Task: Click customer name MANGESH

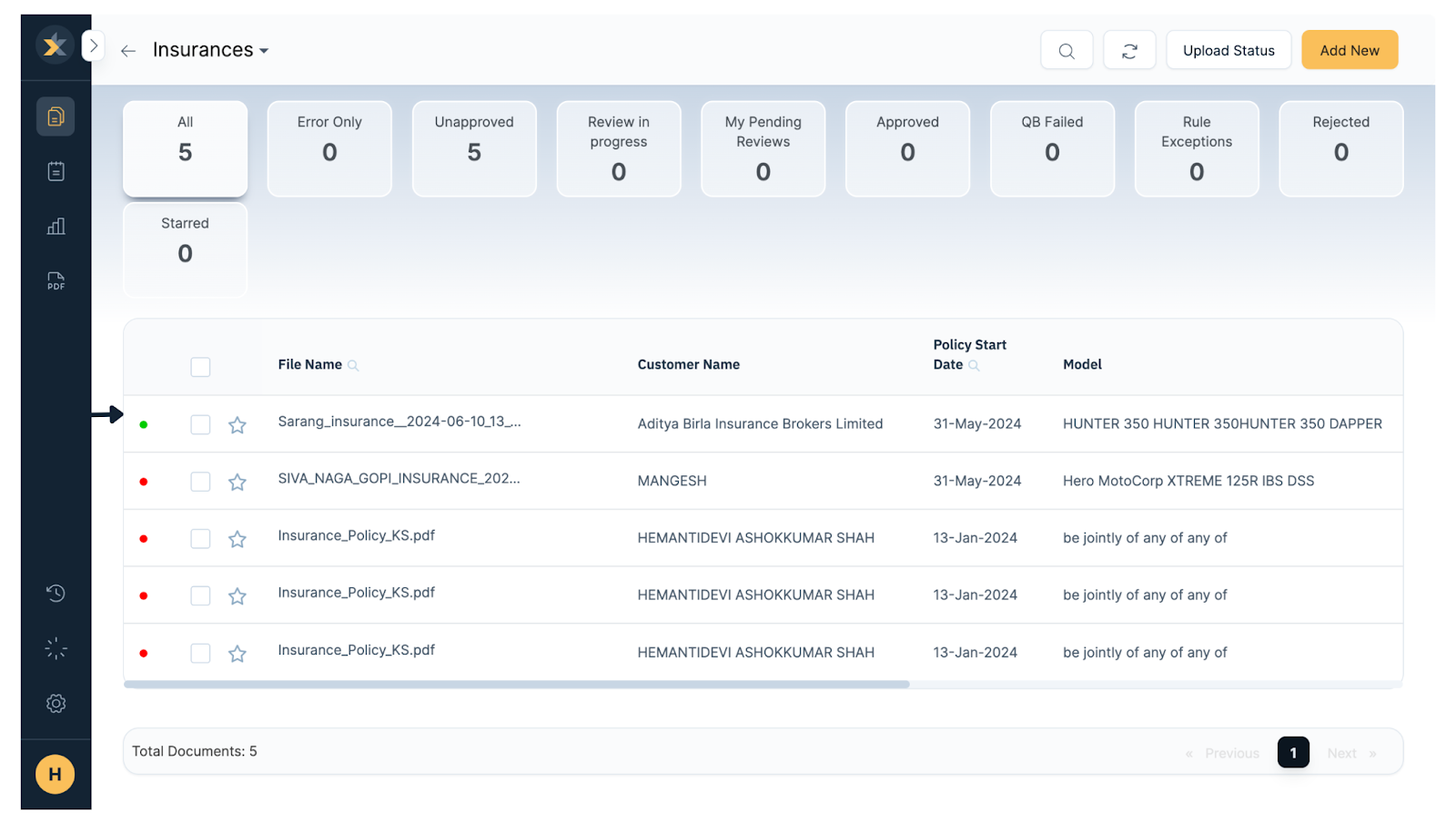Action: (x=672, y=481)
